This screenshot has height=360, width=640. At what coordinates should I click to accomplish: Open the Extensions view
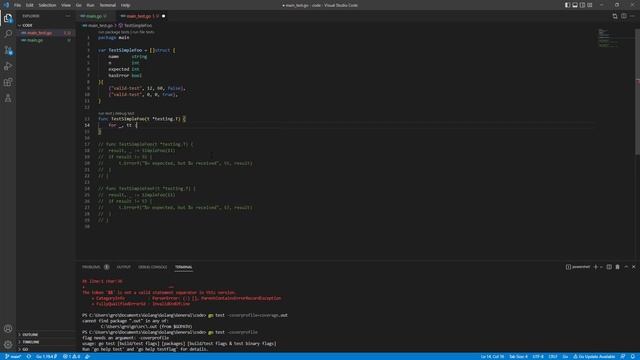coord(8,82)
